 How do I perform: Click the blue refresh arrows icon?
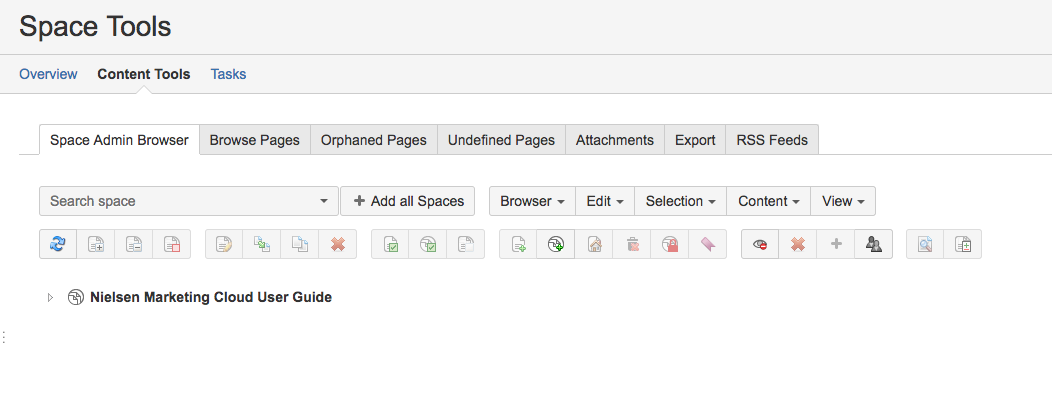pyautogui.click(x=58, y=244)
